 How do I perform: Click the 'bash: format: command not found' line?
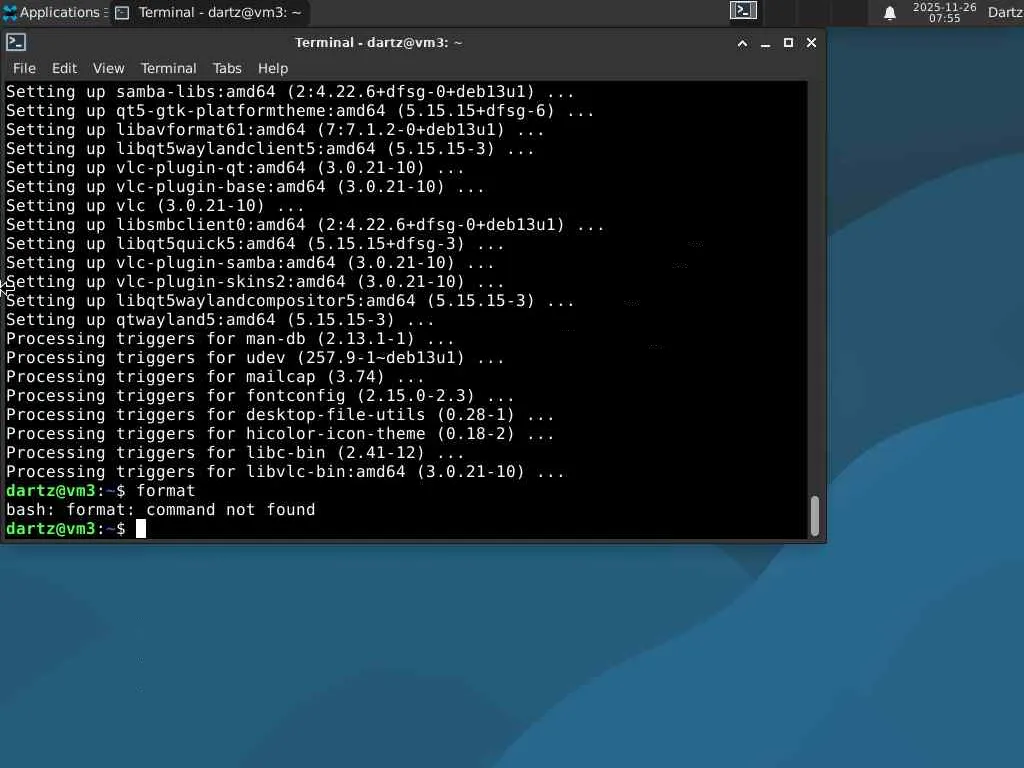click(161, 510)
